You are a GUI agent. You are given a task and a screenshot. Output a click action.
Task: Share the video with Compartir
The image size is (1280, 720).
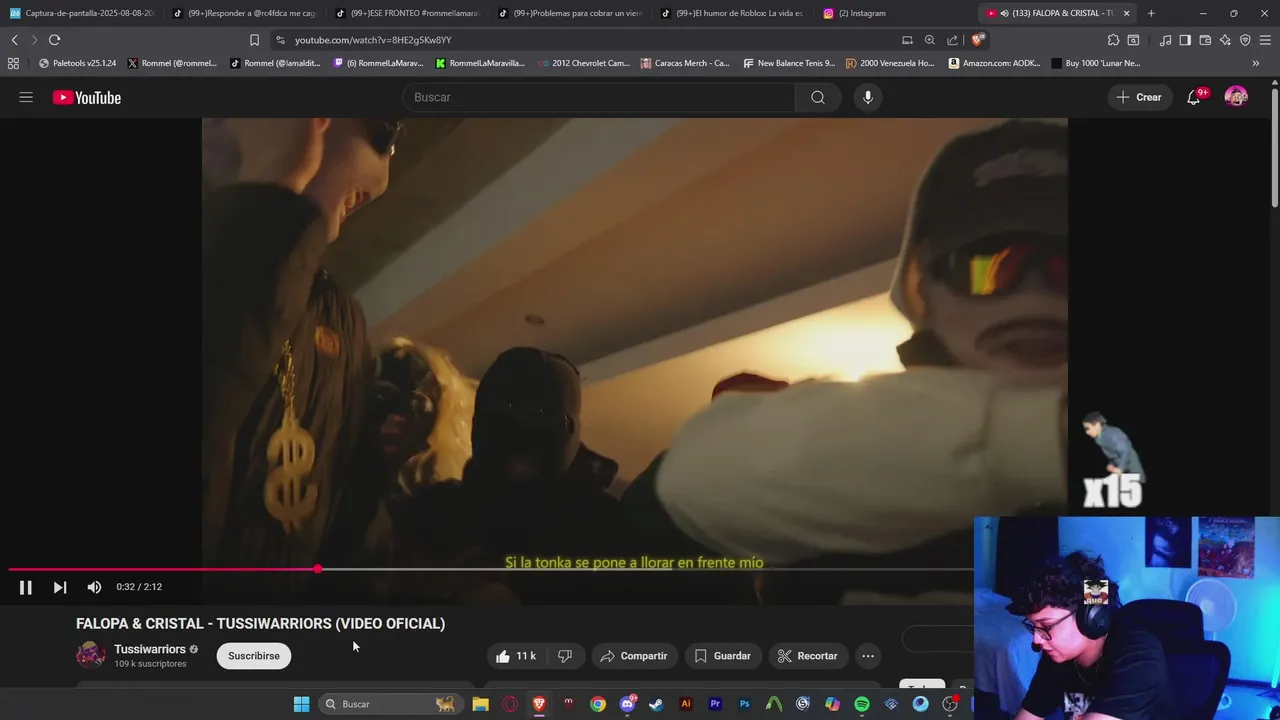tap(634, 656)
